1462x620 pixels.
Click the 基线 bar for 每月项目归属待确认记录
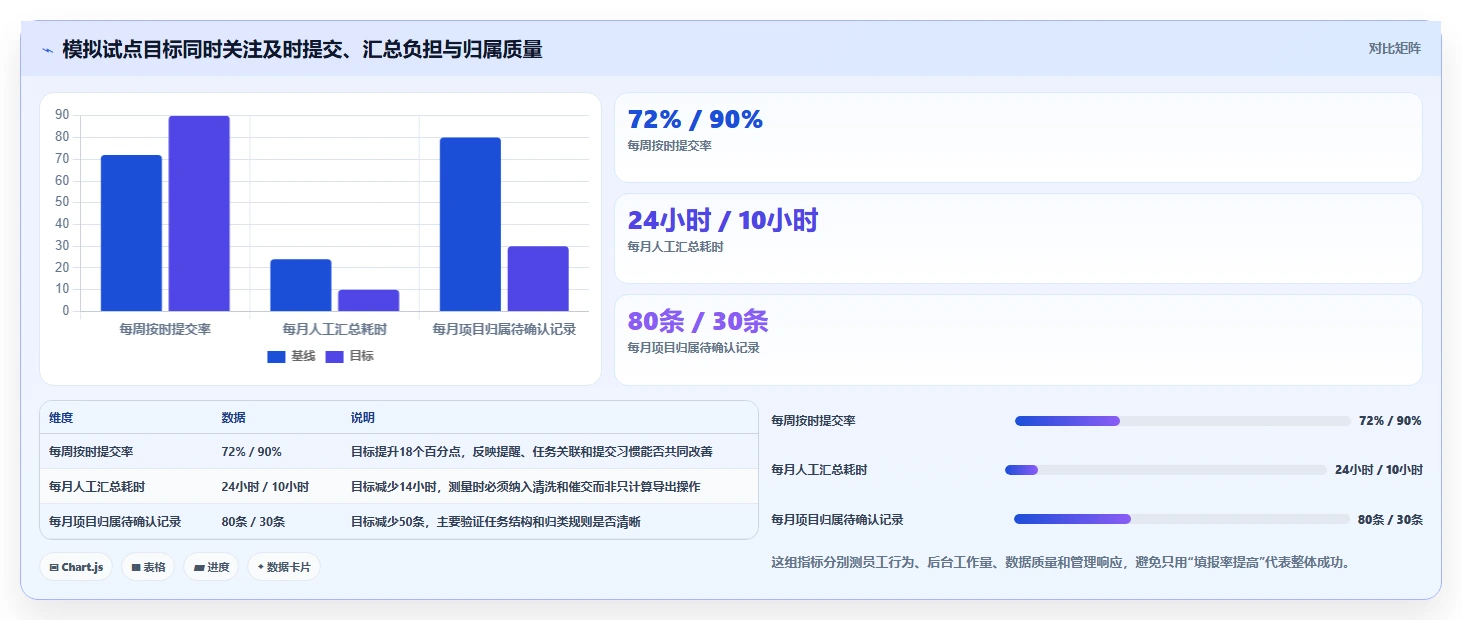point(470,224)
